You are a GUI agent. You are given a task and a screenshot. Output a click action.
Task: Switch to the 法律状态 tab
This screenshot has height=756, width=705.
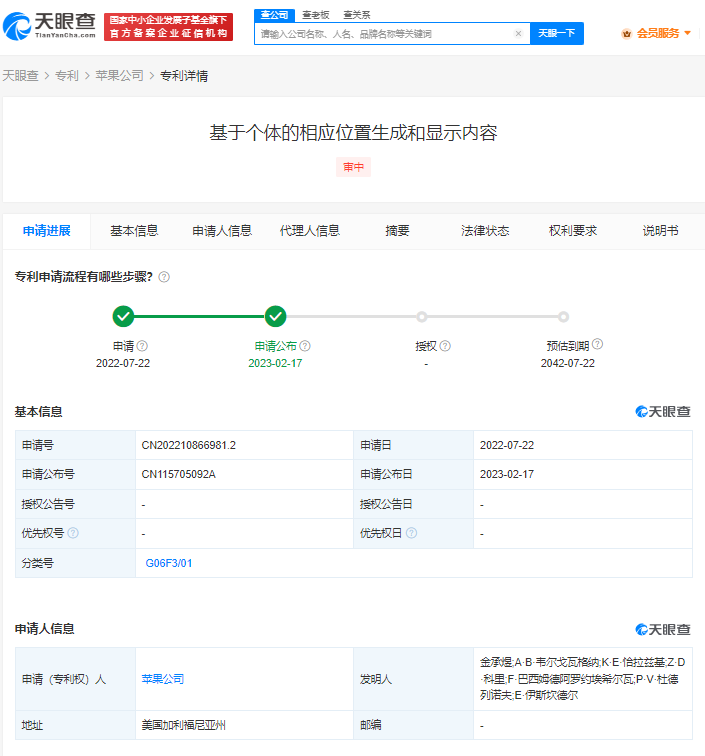coord(485,231)
